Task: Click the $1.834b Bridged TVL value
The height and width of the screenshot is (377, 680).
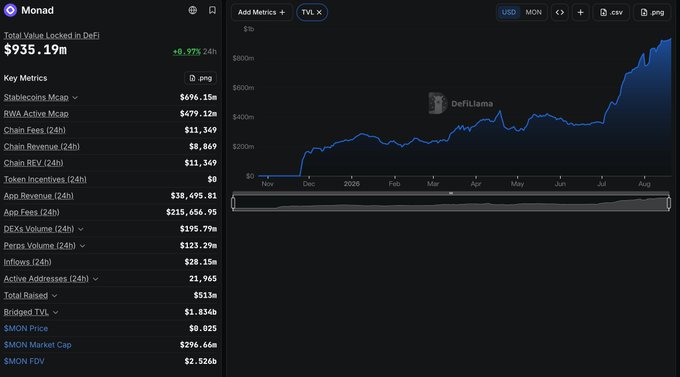Action: click(200, 312)
